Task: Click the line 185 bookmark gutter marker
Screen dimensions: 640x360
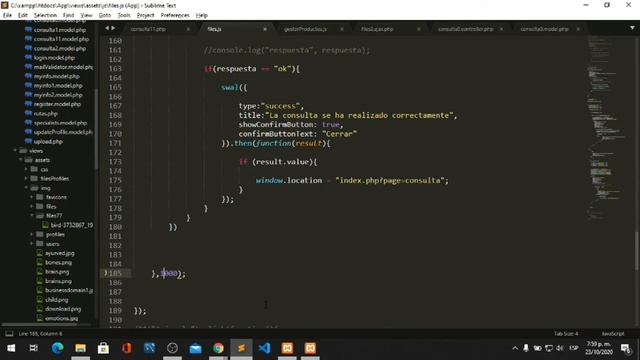Action: coord(106,273)
